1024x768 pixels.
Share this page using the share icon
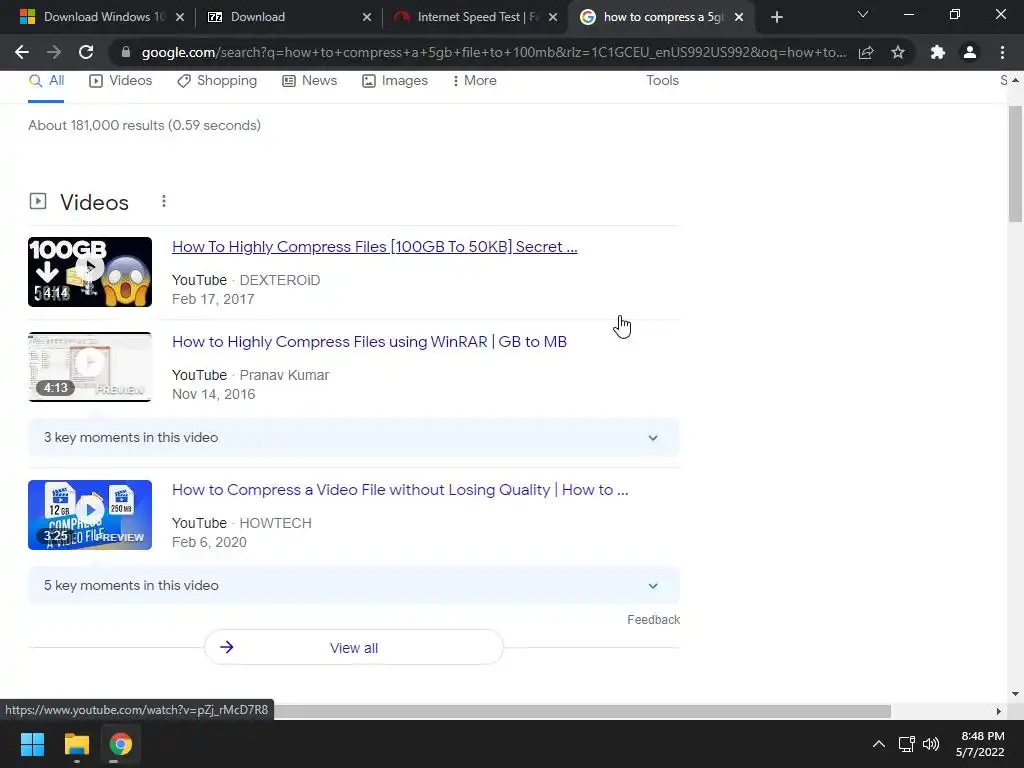[866, 52]
